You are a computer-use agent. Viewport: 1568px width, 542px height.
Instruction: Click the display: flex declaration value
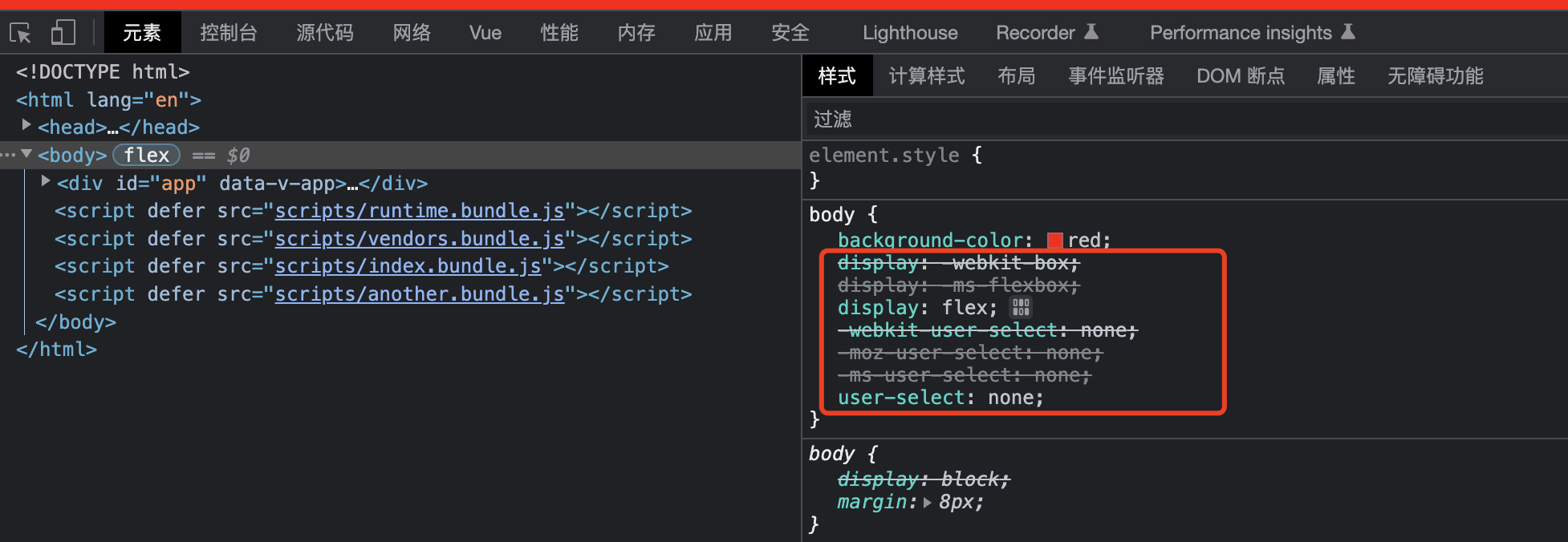964,308
